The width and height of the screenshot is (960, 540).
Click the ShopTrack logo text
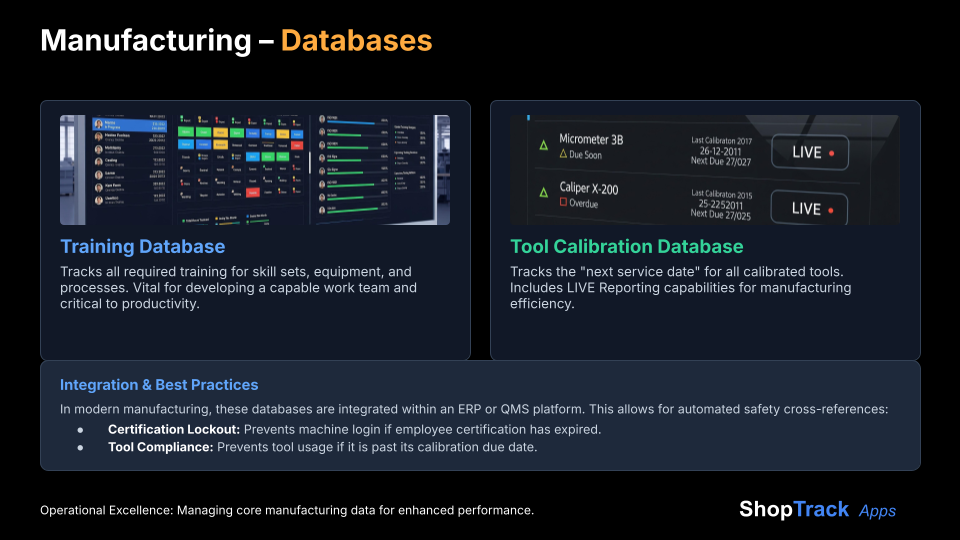[x=794, y=509]
